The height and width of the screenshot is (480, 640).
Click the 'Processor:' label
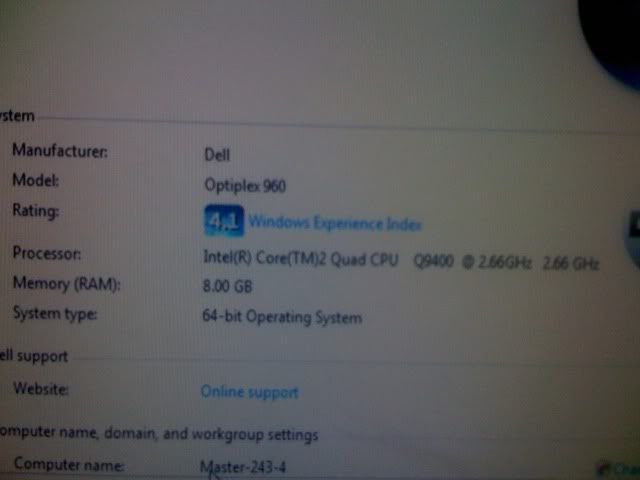click(47, 253)
